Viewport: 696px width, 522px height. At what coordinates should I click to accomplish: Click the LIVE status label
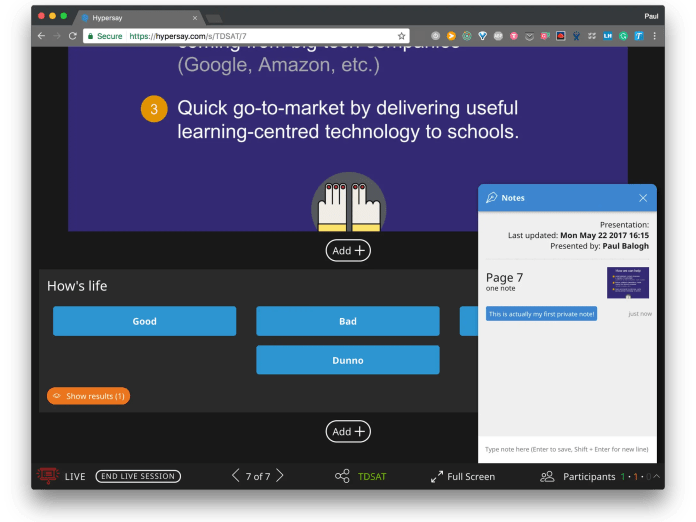tap(75, 476)
